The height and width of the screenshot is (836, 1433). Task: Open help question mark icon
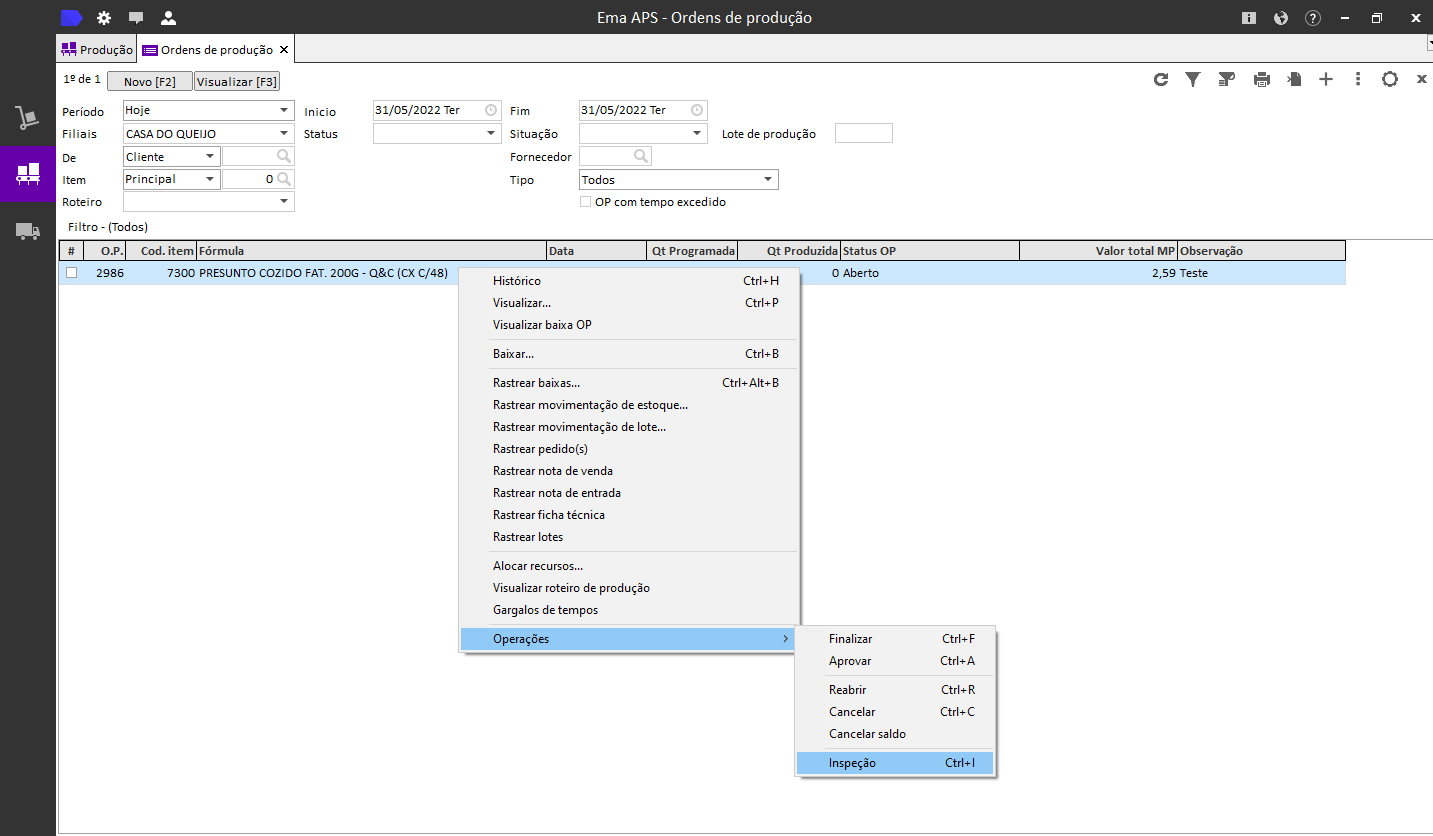[x=1313, y=18]
